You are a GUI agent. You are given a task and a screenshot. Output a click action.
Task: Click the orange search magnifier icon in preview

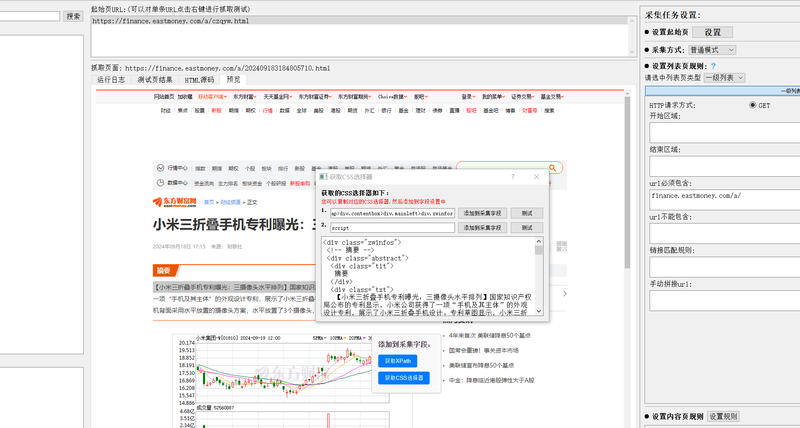553,168
